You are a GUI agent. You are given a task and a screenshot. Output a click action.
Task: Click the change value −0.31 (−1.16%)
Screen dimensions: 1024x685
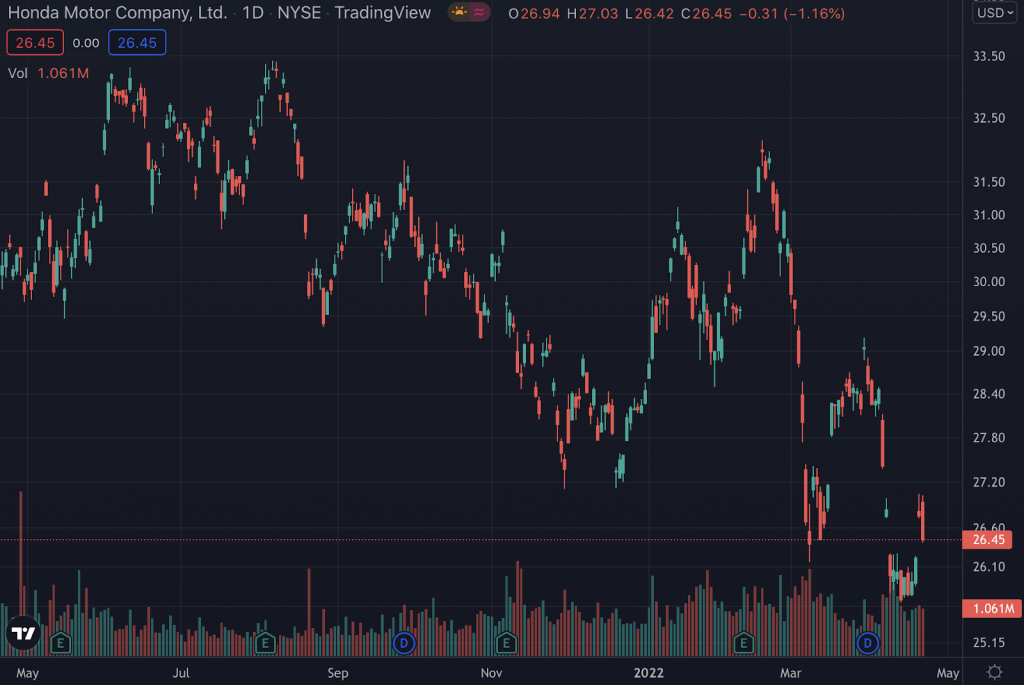click(792, 13)
